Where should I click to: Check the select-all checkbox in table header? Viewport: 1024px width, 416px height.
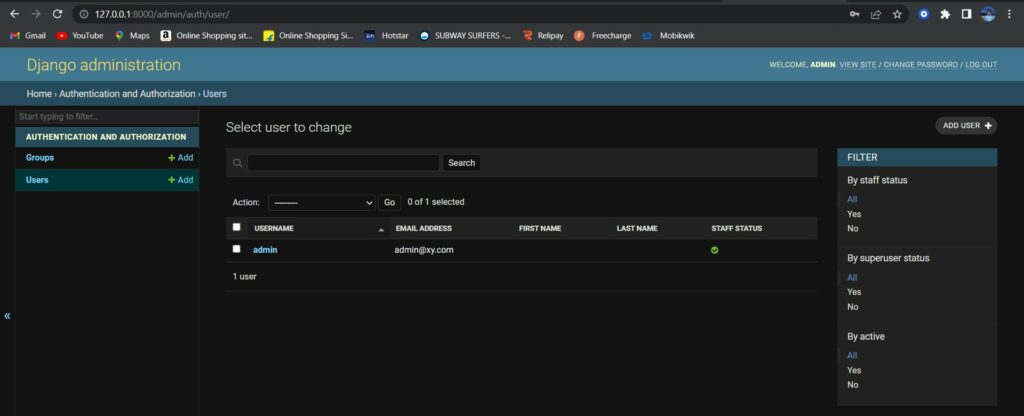point(237,228)
